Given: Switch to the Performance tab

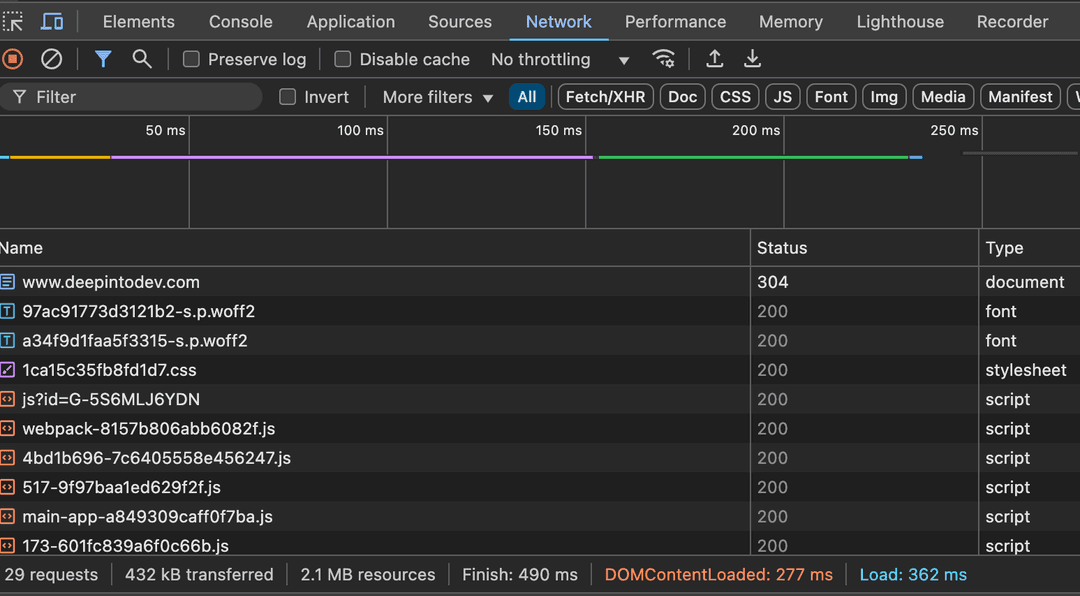Looking at the screenshot, I should [x=675, y=21].
